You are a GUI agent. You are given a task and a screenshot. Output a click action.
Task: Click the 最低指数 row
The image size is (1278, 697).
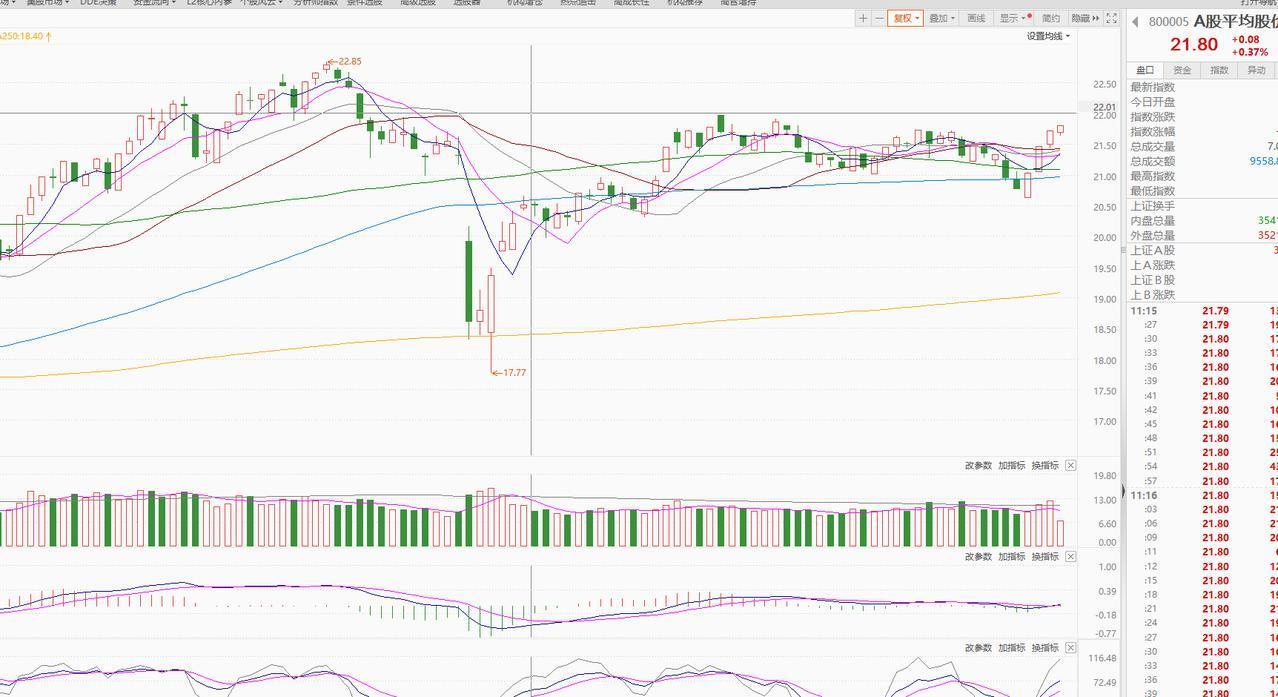point(1203,191)
